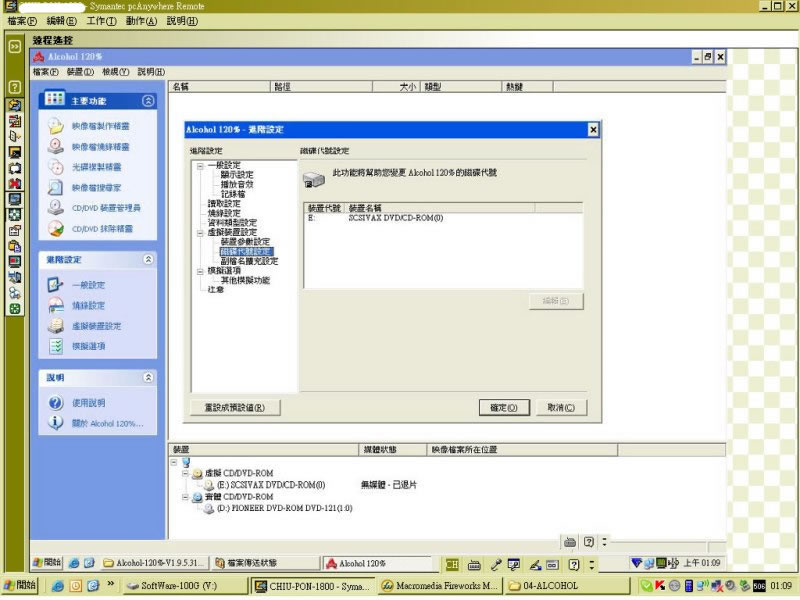Click the question mark icon in the remote language bar
Screen dimensions: 800x600
(x=574, y=564)
